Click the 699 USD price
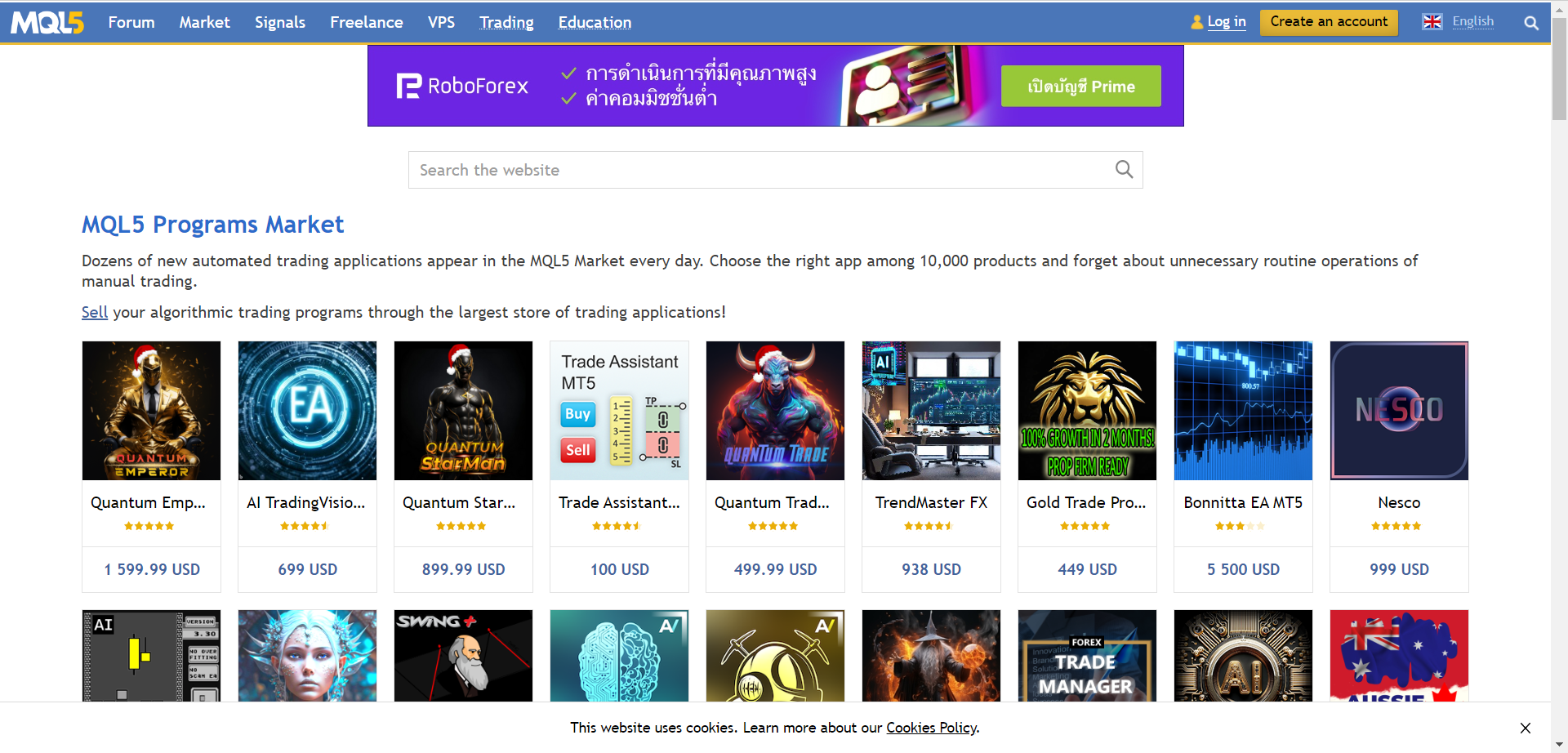Screen dimensions: 1568x753 308,570
